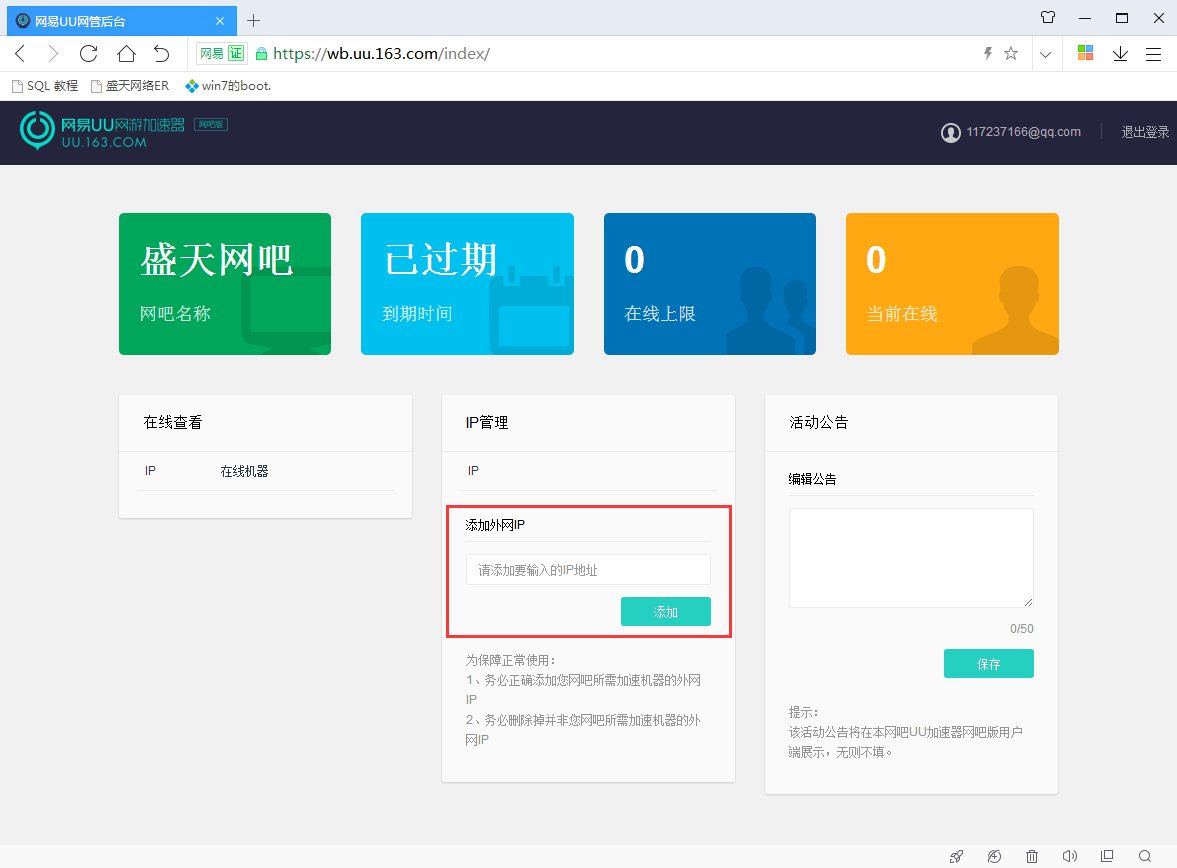
Task: Expand the address bar dropdown arrow
Action: (1045, 54)
